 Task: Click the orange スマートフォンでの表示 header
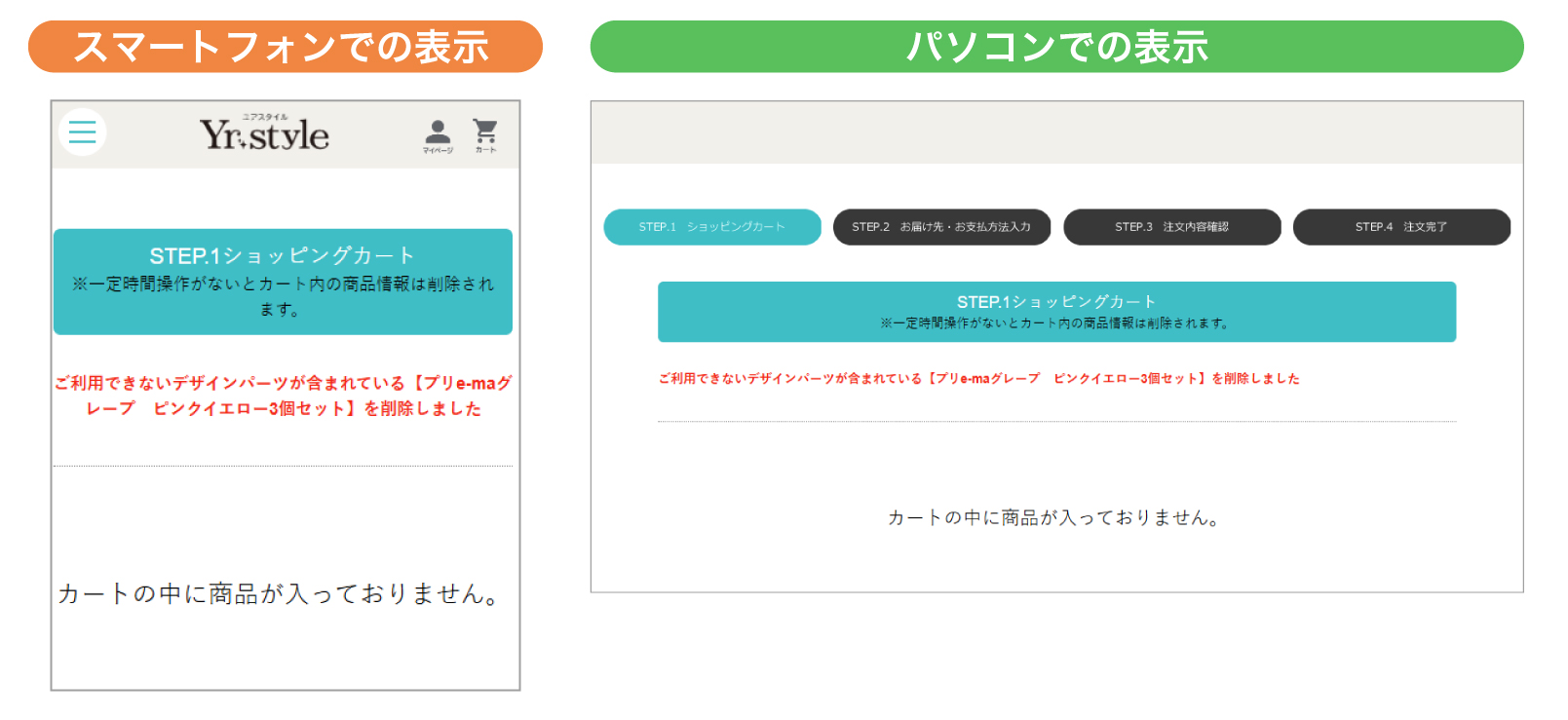[285, 47]
